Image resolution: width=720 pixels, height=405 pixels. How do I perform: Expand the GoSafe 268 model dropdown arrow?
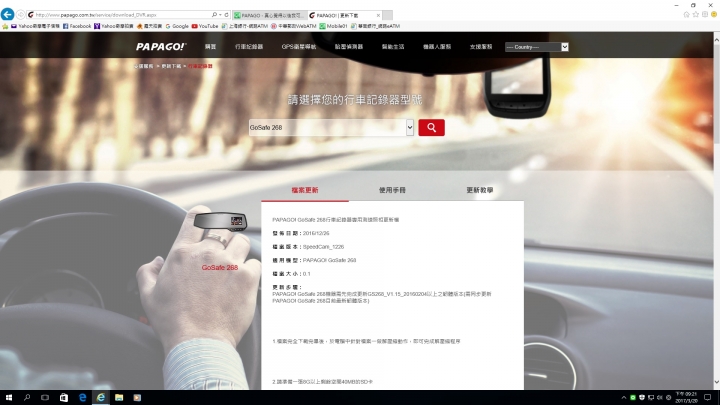(410, 127)
